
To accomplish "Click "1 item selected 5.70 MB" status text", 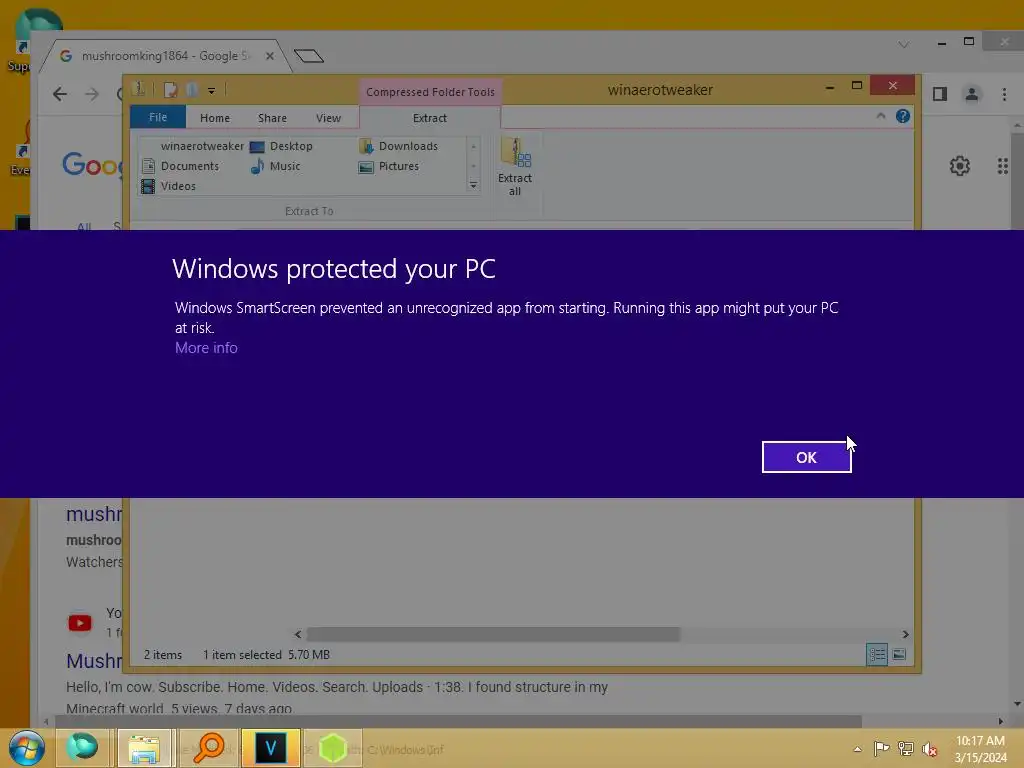I will (x=266, y=654).
